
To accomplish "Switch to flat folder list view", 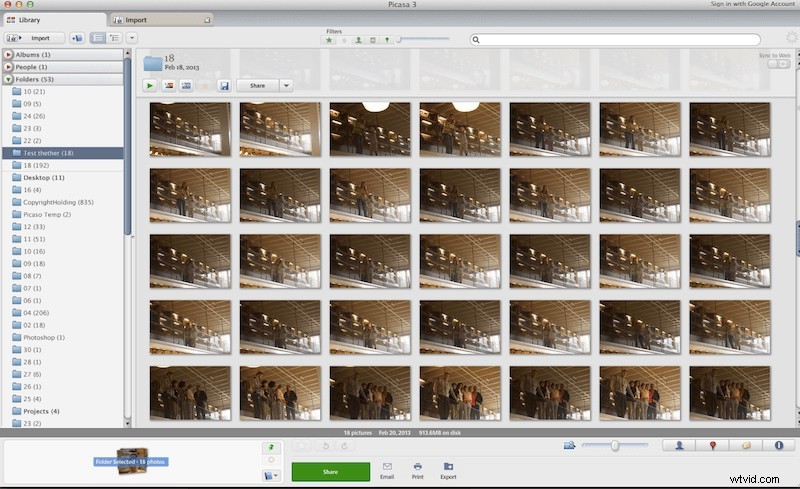I will (x=98, y=38).
